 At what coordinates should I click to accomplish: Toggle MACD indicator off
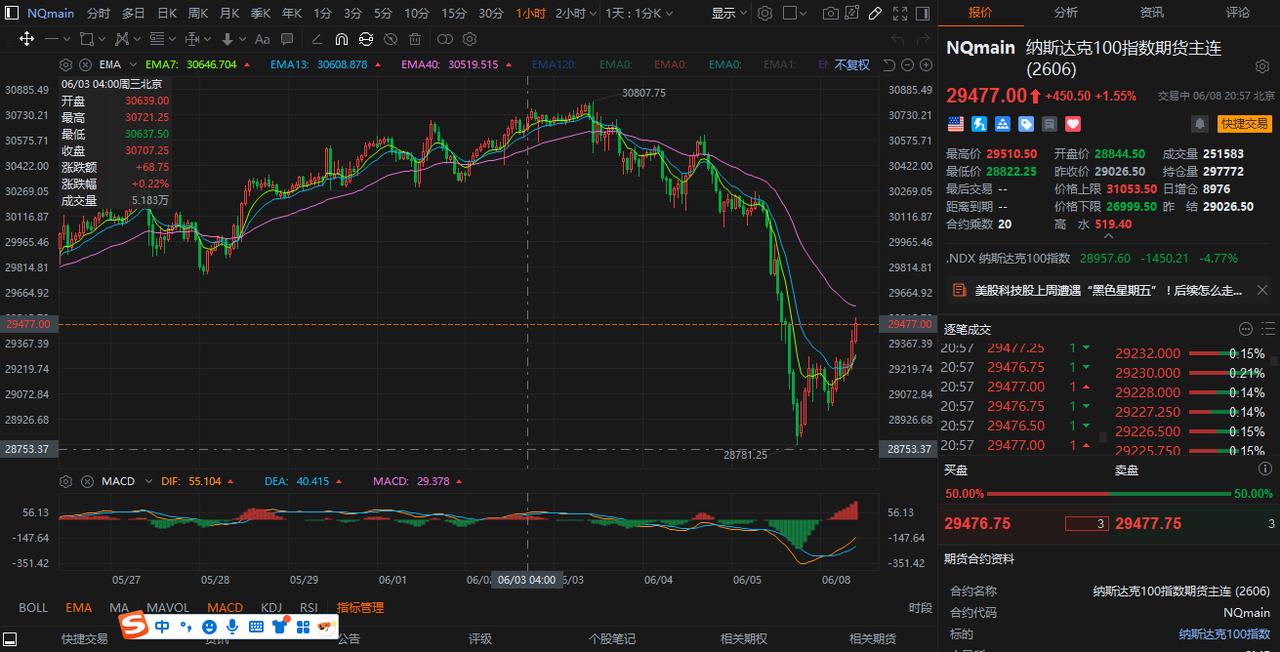[x=225, y=607]
